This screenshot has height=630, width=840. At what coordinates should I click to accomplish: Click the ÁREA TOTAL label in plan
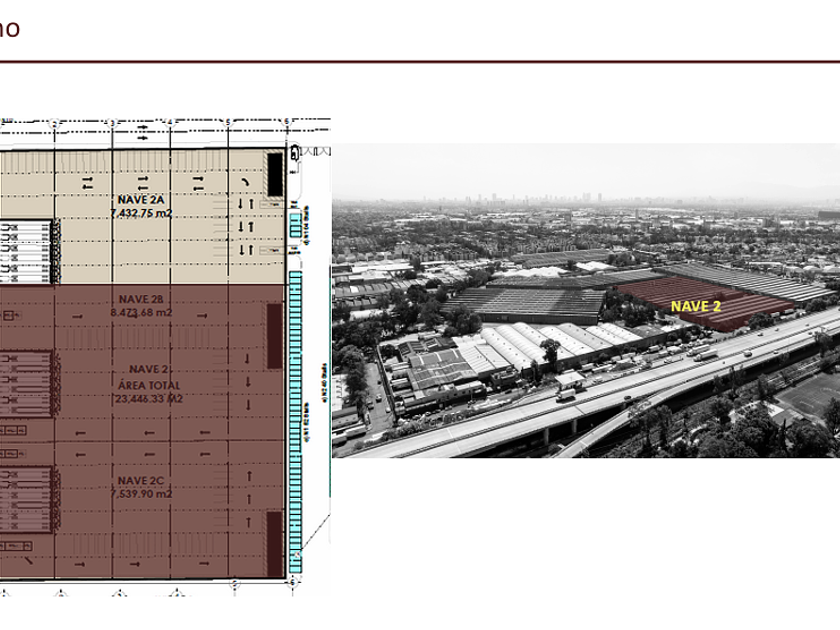pos(141,383)
